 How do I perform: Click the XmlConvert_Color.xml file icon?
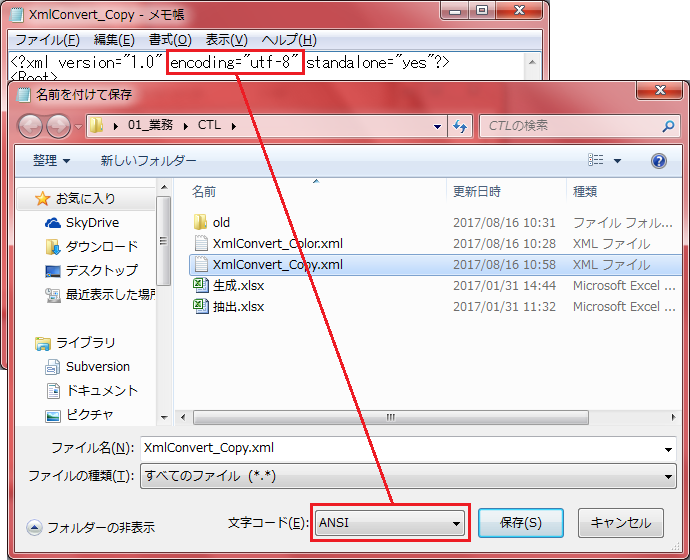(x=201, y=243)
